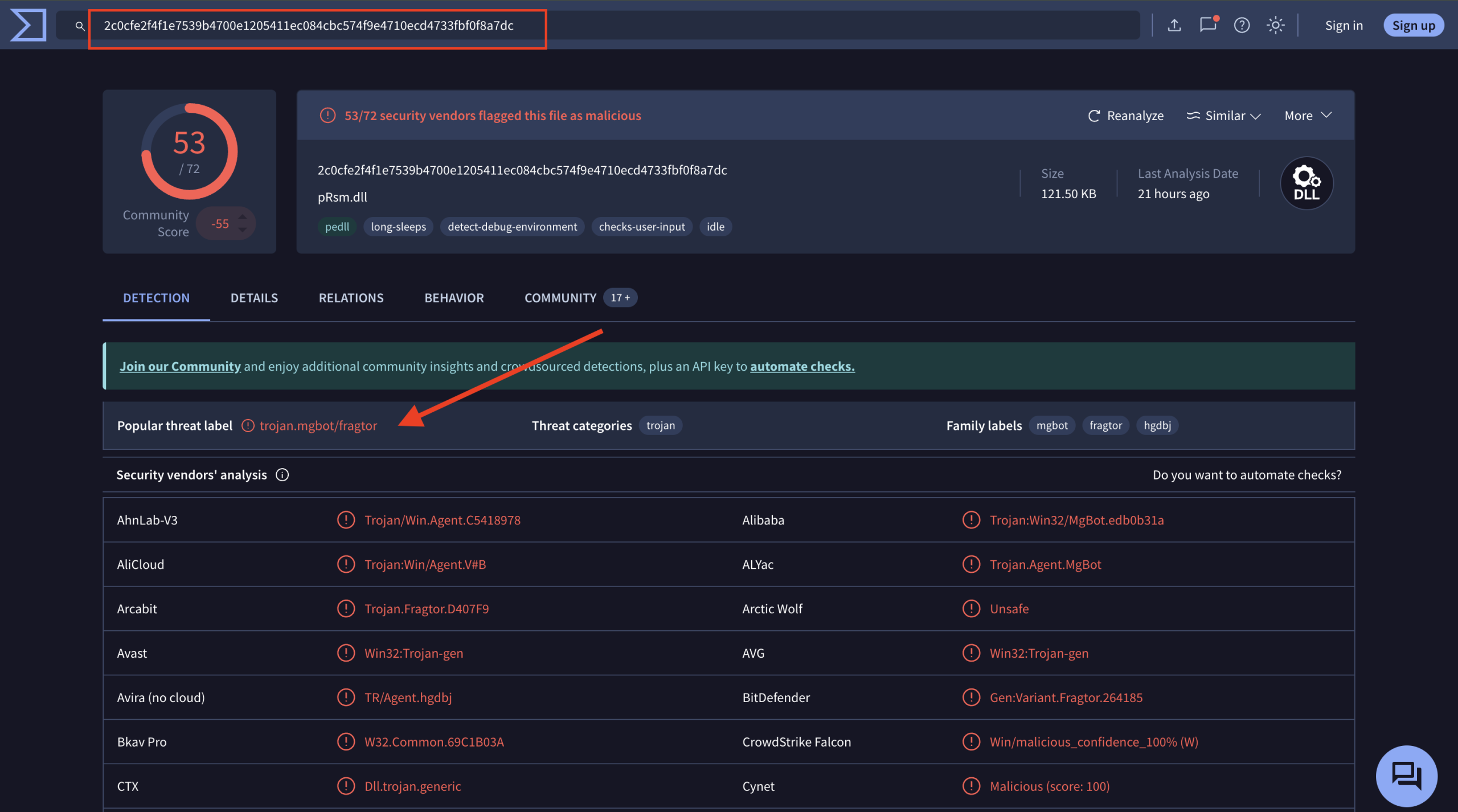The height and width of the screenshot is (812, 1458).
Task: Open the RELATIONS tab
Action: pos(351,298)
